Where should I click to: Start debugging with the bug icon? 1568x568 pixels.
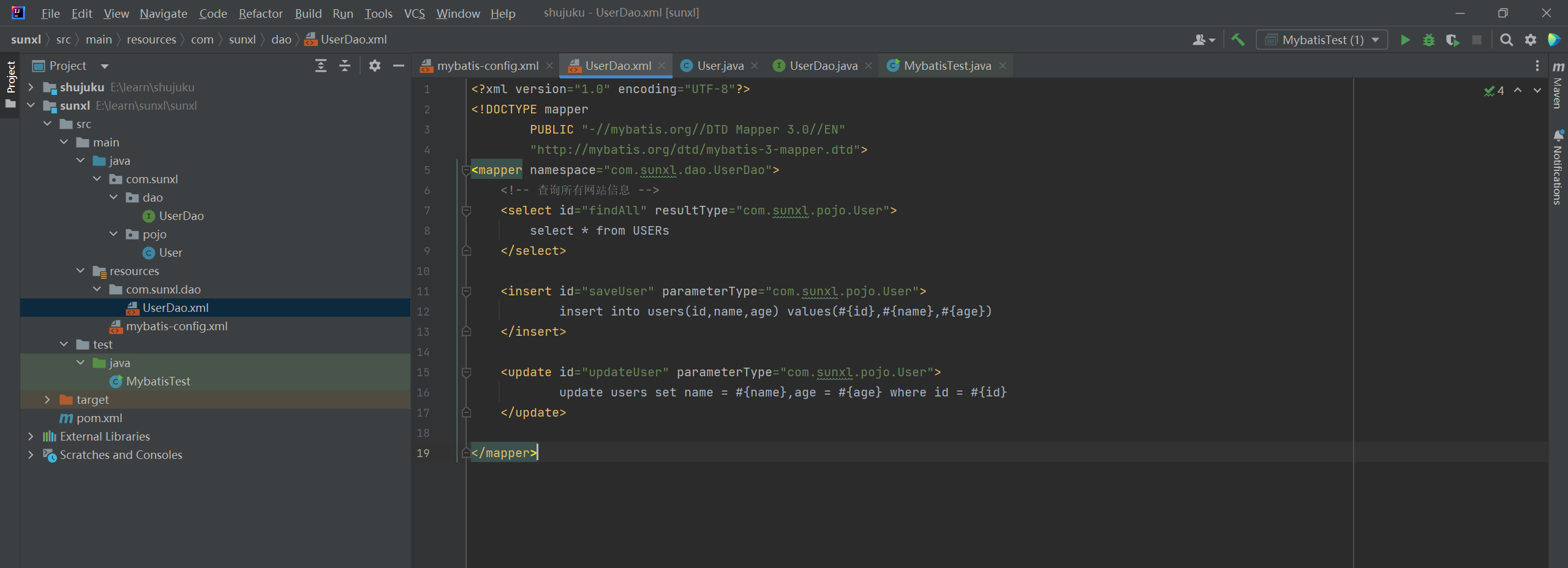[x=1429, y=40]
